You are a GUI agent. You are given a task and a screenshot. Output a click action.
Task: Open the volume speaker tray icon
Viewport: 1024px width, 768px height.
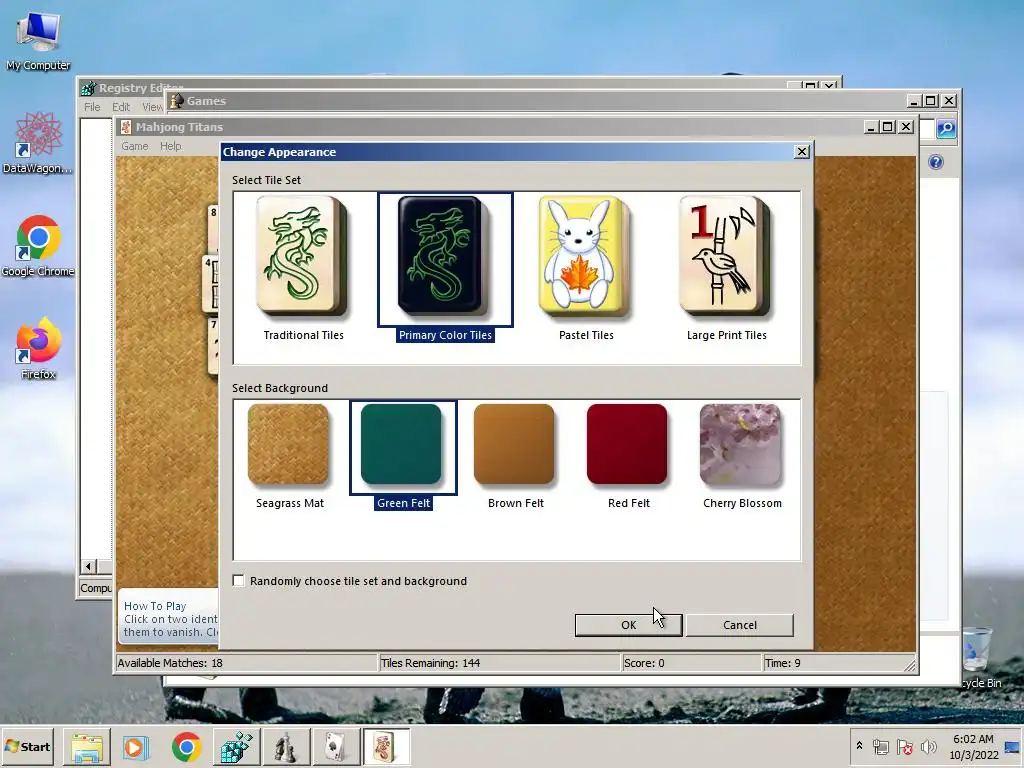pyautogui.click(x=929, y=746)
